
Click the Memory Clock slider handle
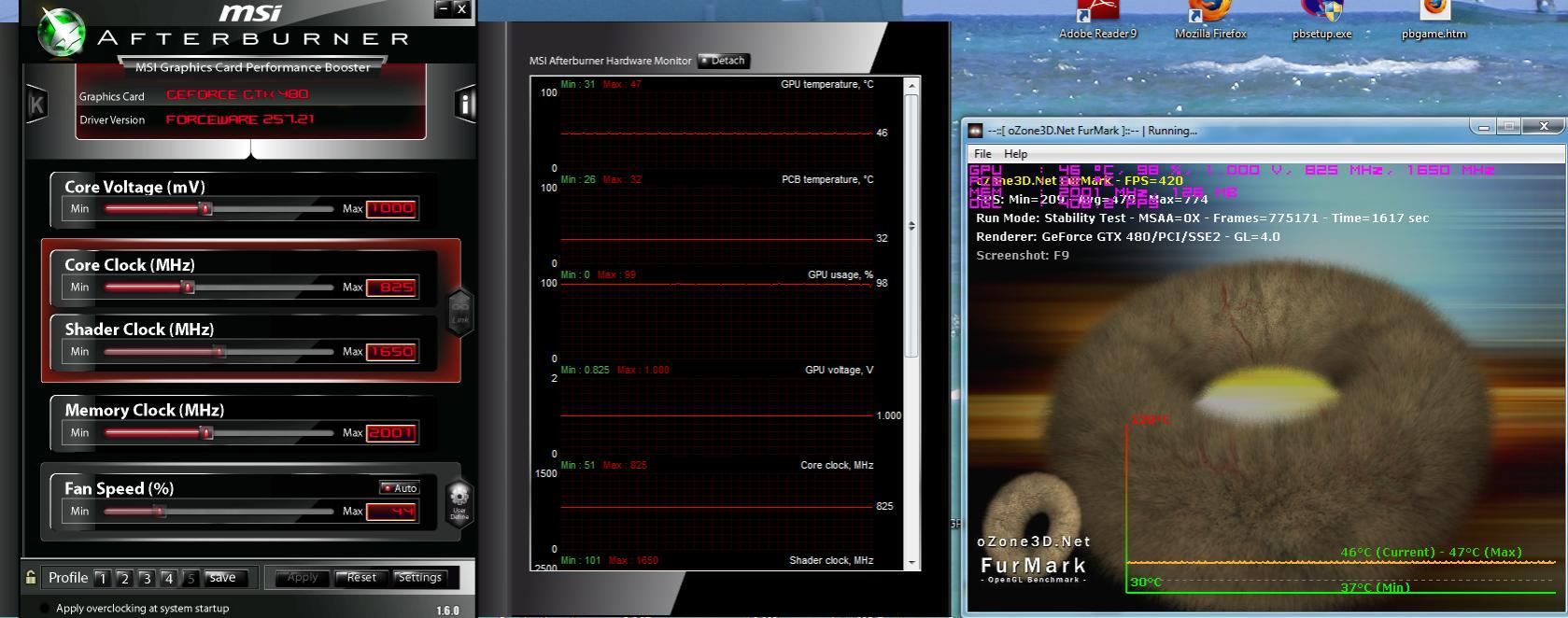[x=207, y=433]
